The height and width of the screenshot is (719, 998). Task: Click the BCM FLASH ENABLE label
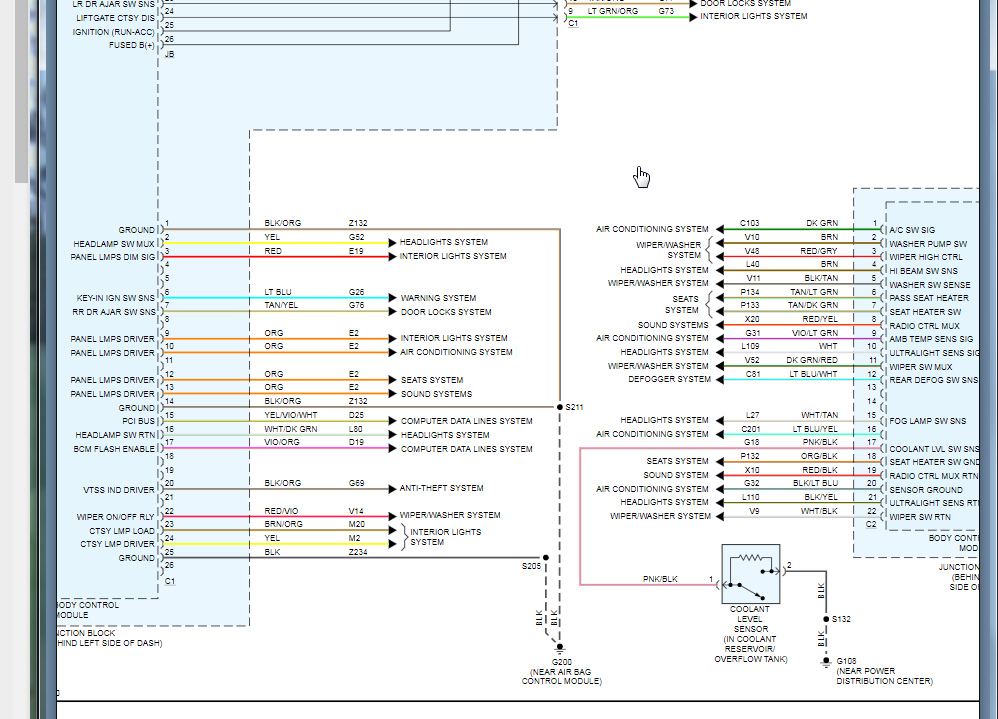tap(113, 449)
